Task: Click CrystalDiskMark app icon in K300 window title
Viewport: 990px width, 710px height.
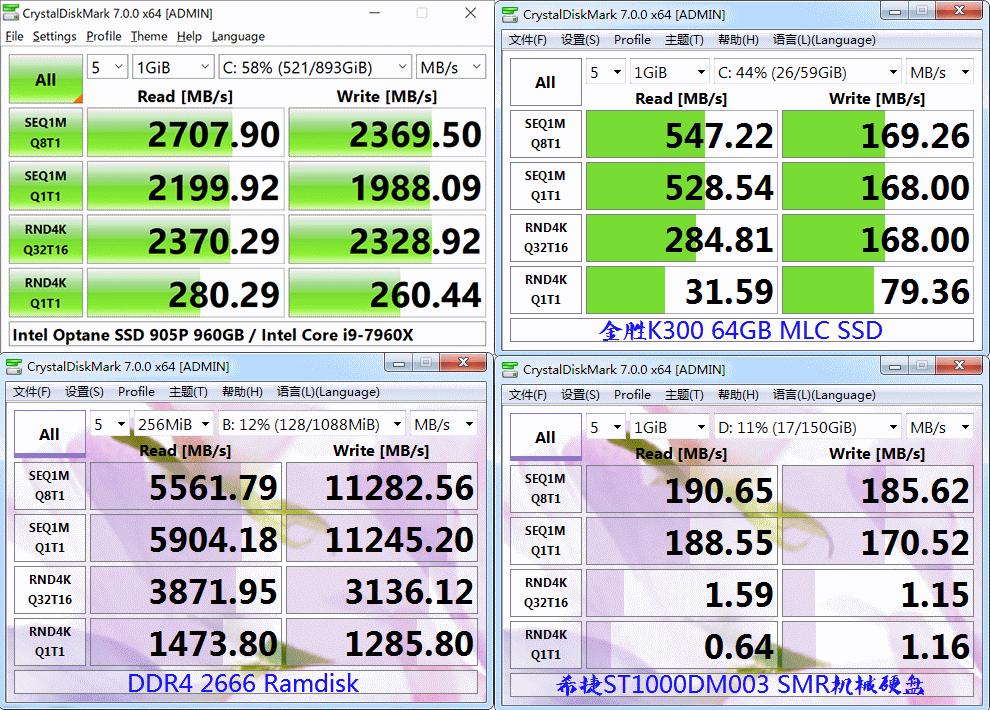Action: 510,15
